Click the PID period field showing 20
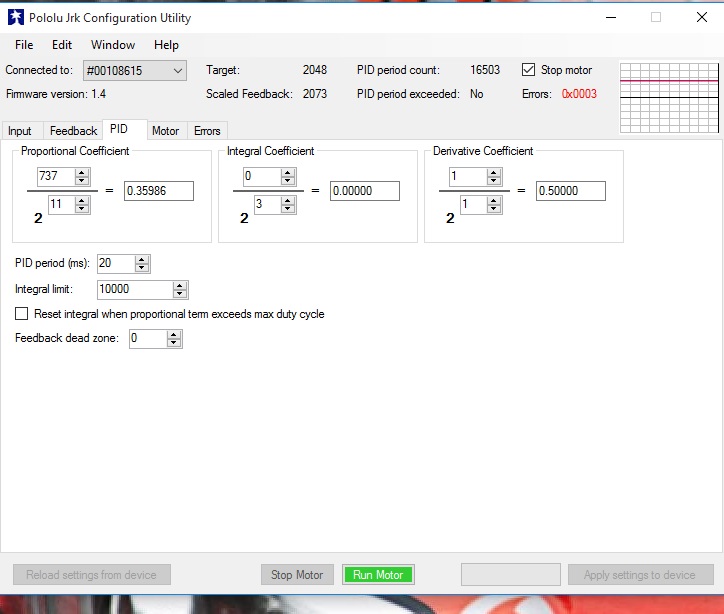Image resolution: width=724 pixels, height=614 pixels. click(x=116, y=263)
